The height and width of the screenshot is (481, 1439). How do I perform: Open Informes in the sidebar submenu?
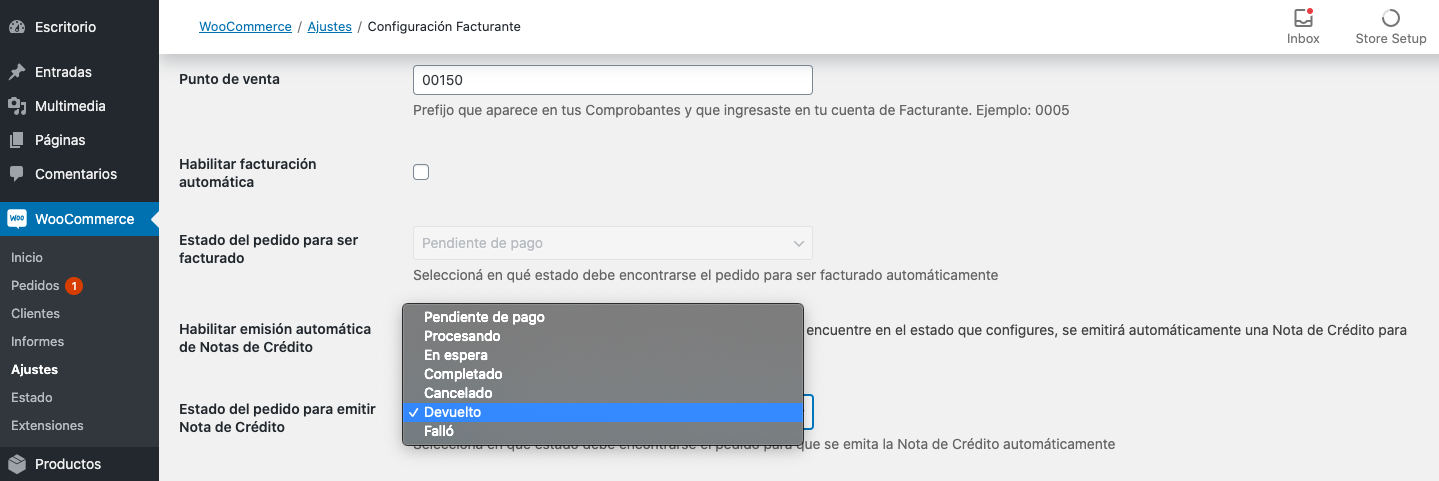(x=37, y=342)
